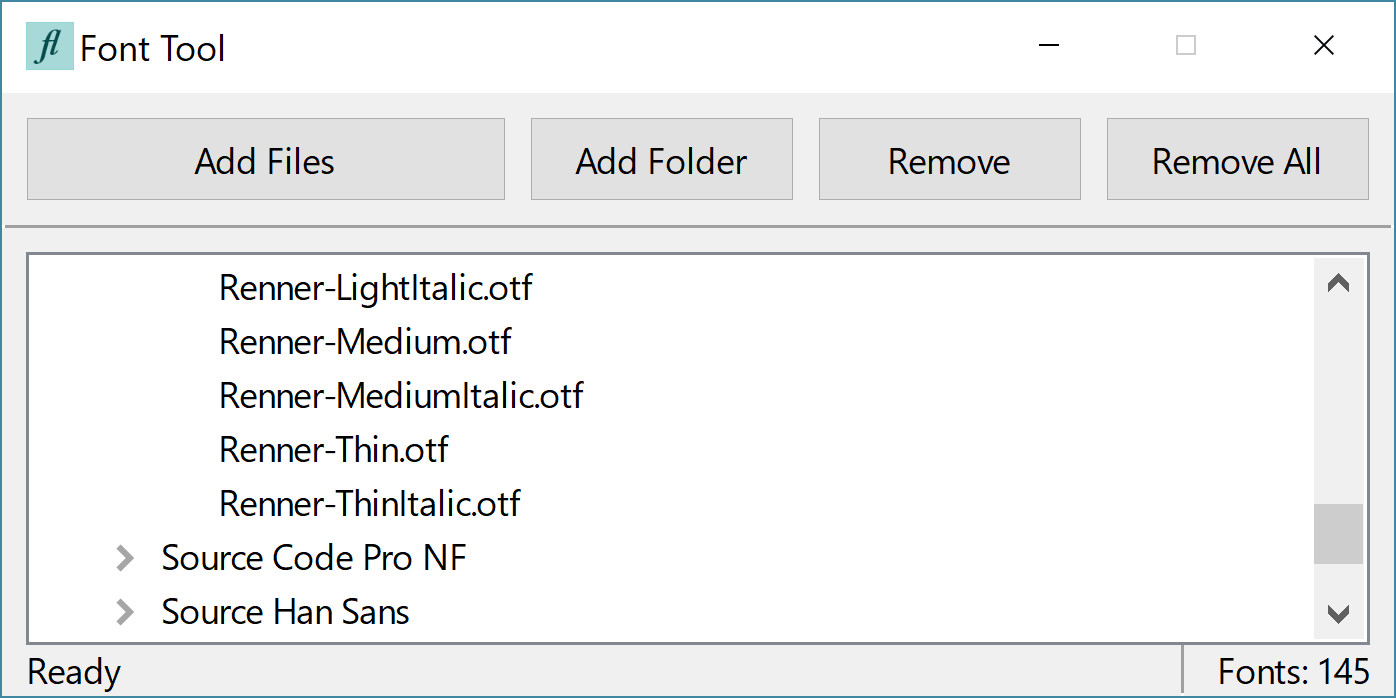Image resolution: width=1396 pixels, height=698 pixels.
Task: Select Renner-ThinItalic.otf font file
Action: coord(370,504)
